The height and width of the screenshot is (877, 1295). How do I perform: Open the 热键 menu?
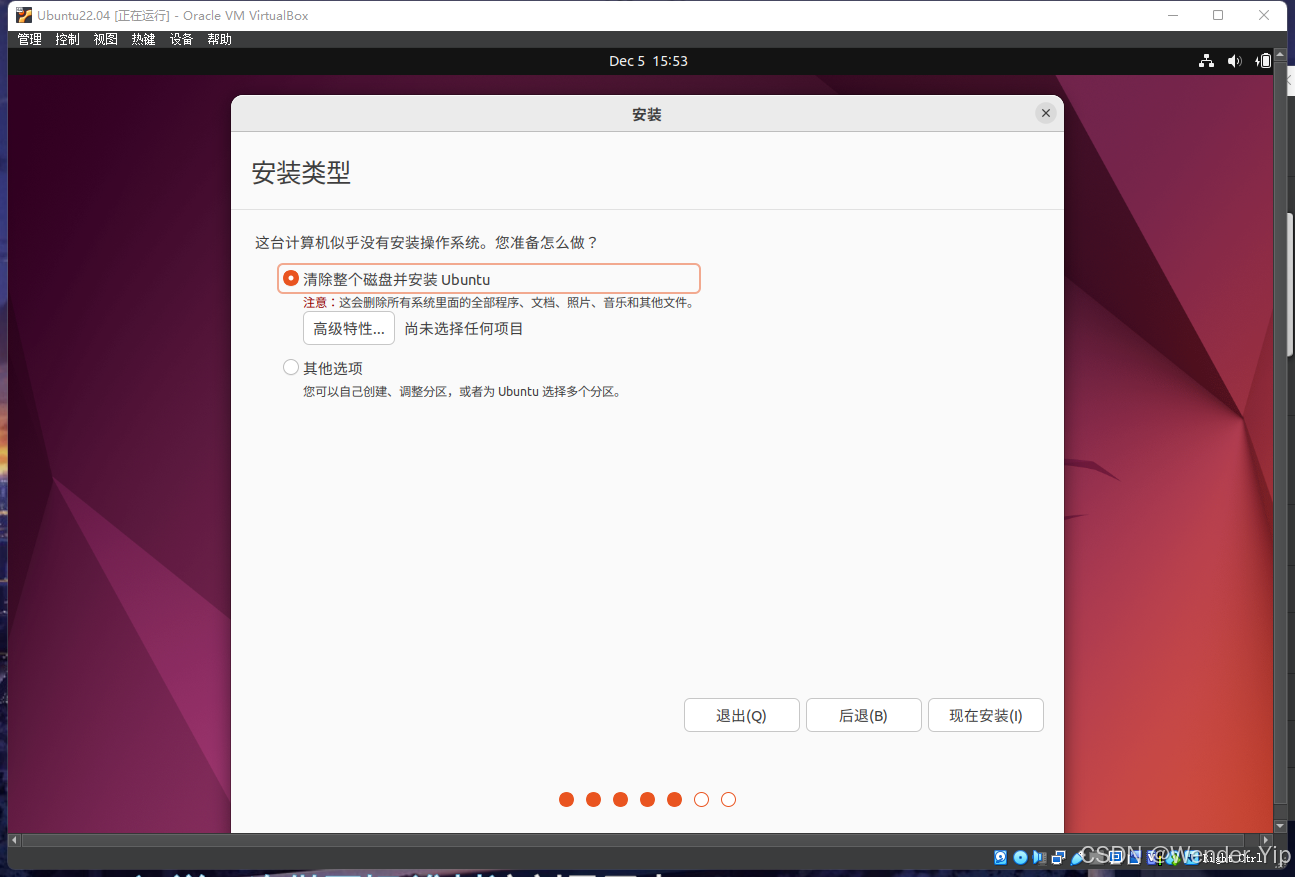pos(144,39)
